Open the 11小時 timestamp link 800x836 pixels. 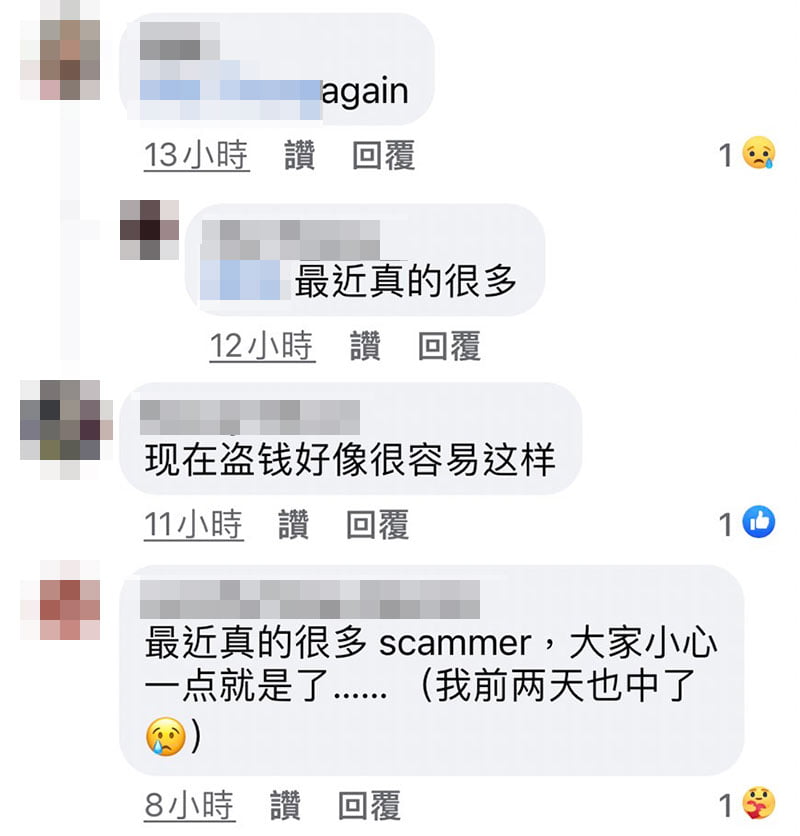(x=194, y=524)
